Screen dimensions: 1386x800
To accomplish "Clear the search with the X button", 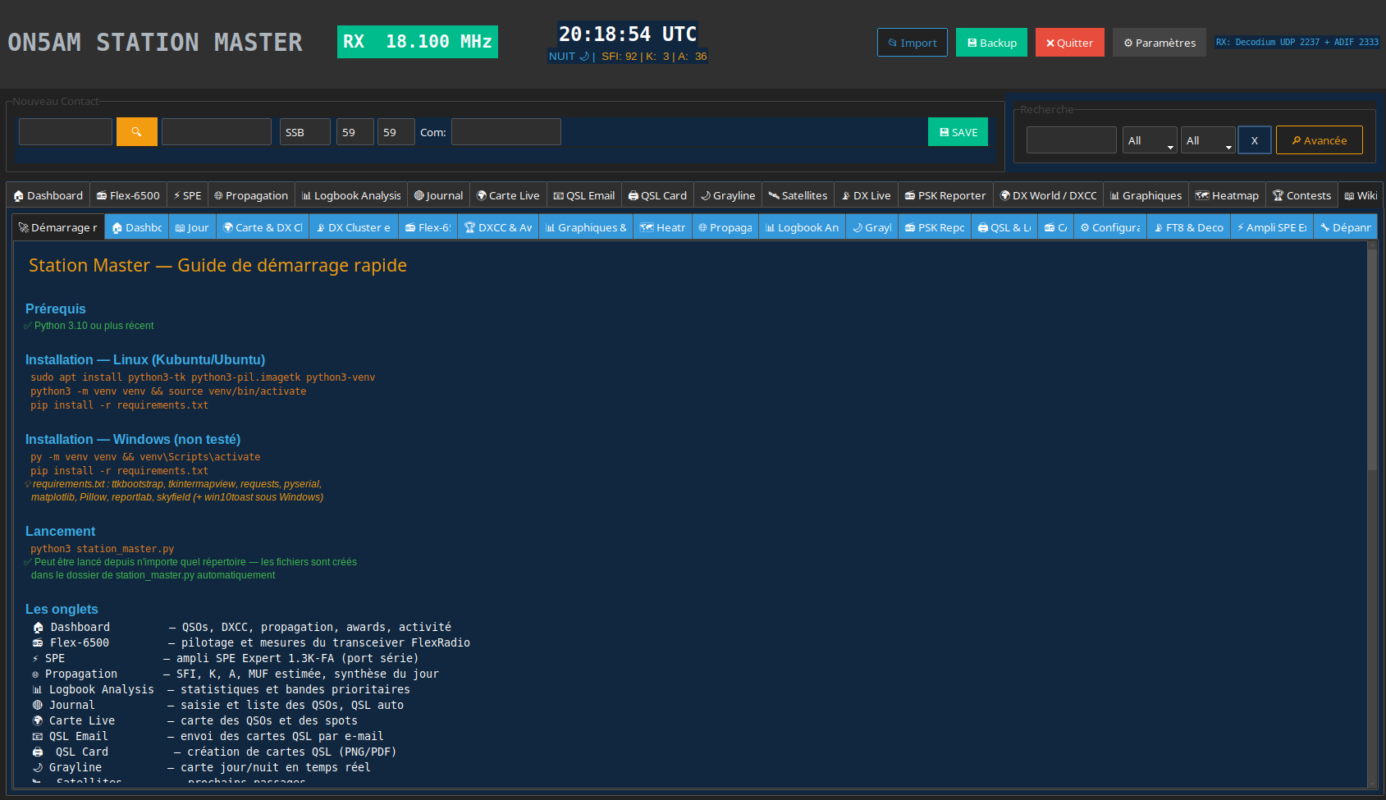I will tap(1255, 140).
